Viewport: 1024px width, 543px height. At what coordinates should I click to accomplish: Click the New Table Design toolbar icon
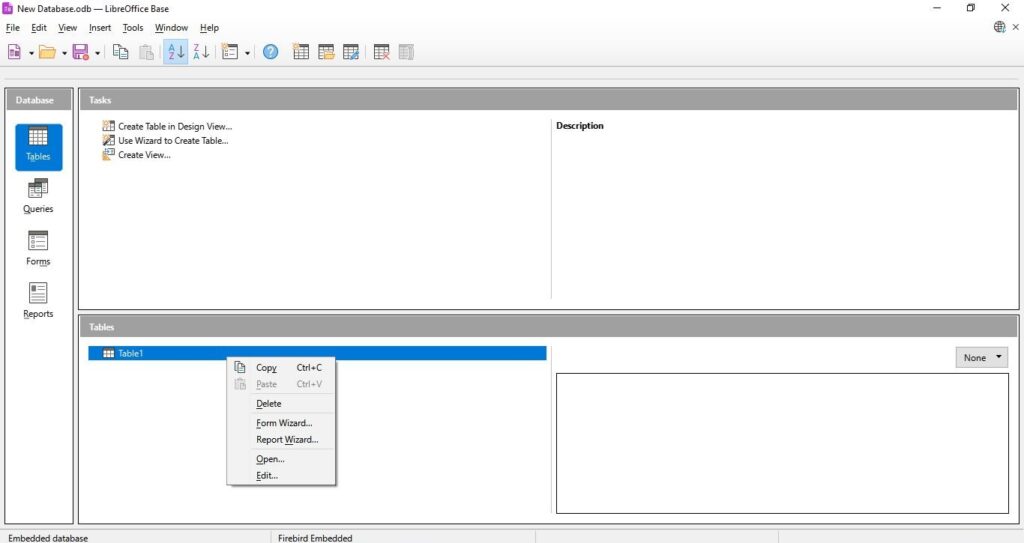[x=300, y=52]
